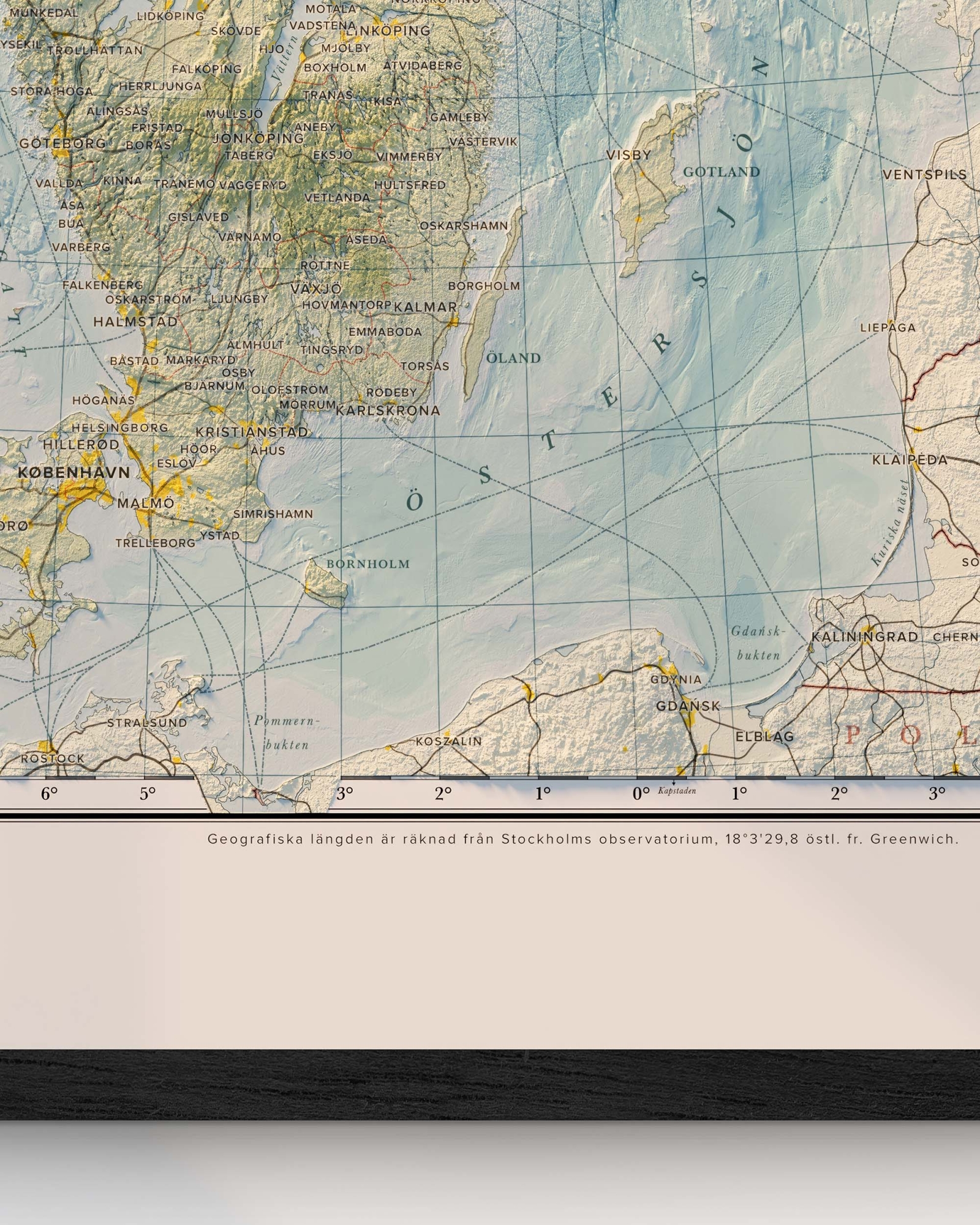
Task: Click the ÄLMHULT label
Action: click(255, 345)
